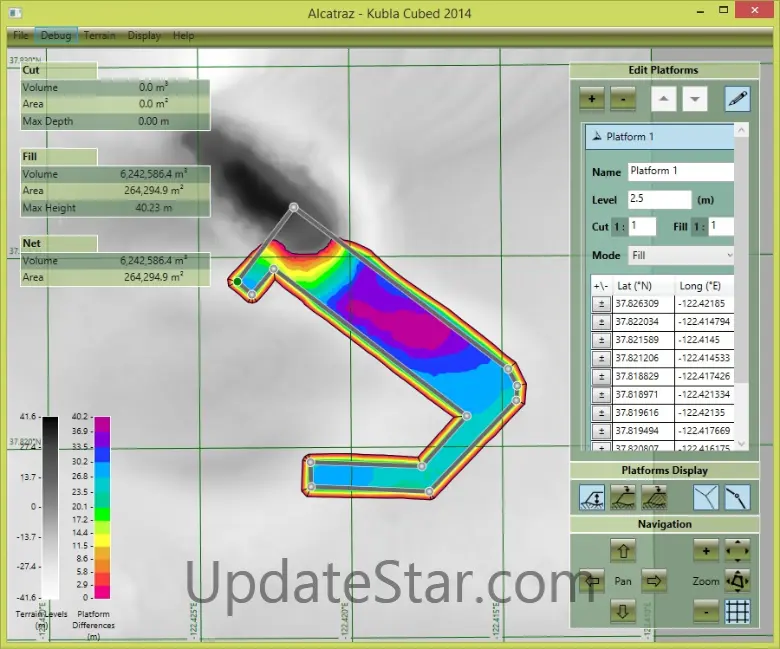Click the Terrain Levels grayscale legend bar
The width and height of the screenshot is (780, 649).
tap(50, 507)
